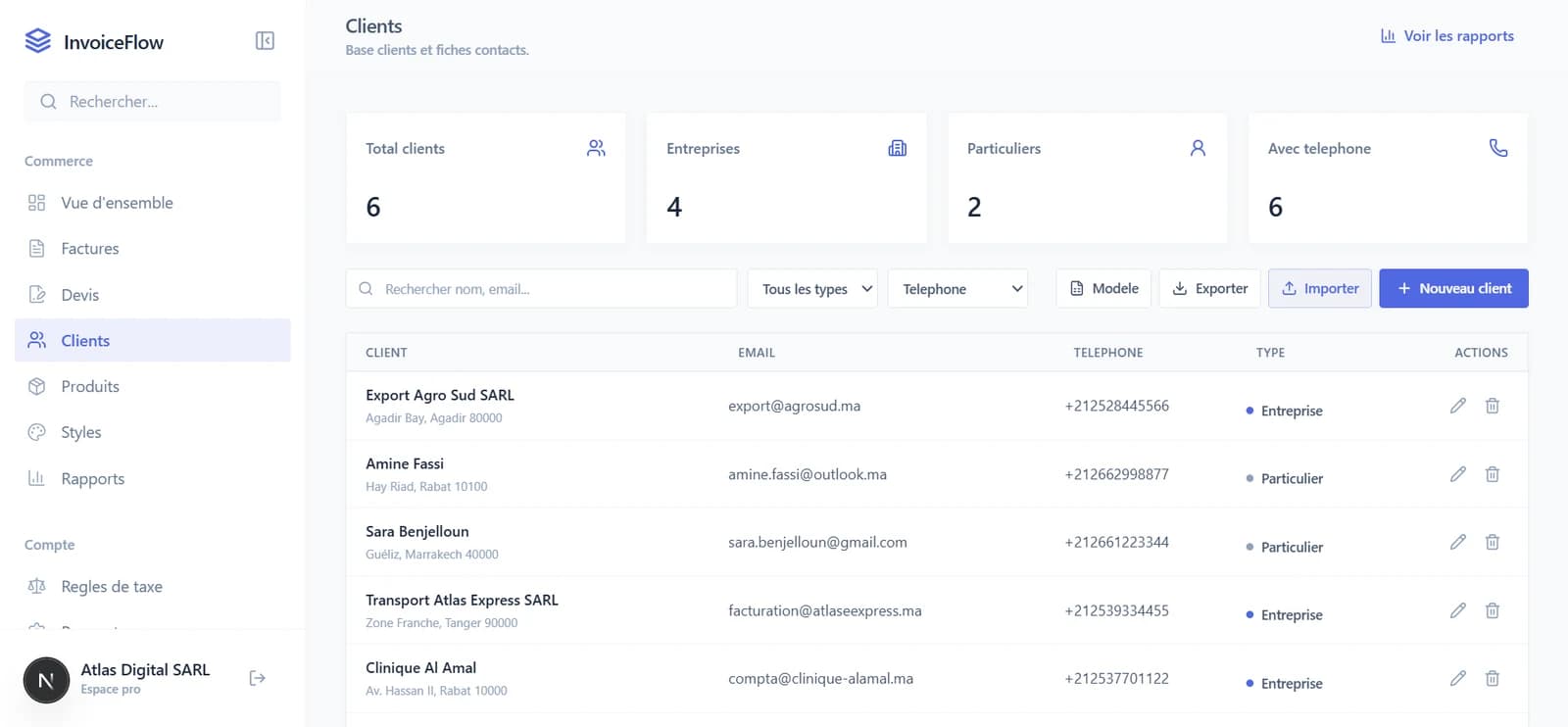Open the Voir les rapports link
Viewport: 1568px width, 727px height.
pyautogui.click(x=1447, y=36)
